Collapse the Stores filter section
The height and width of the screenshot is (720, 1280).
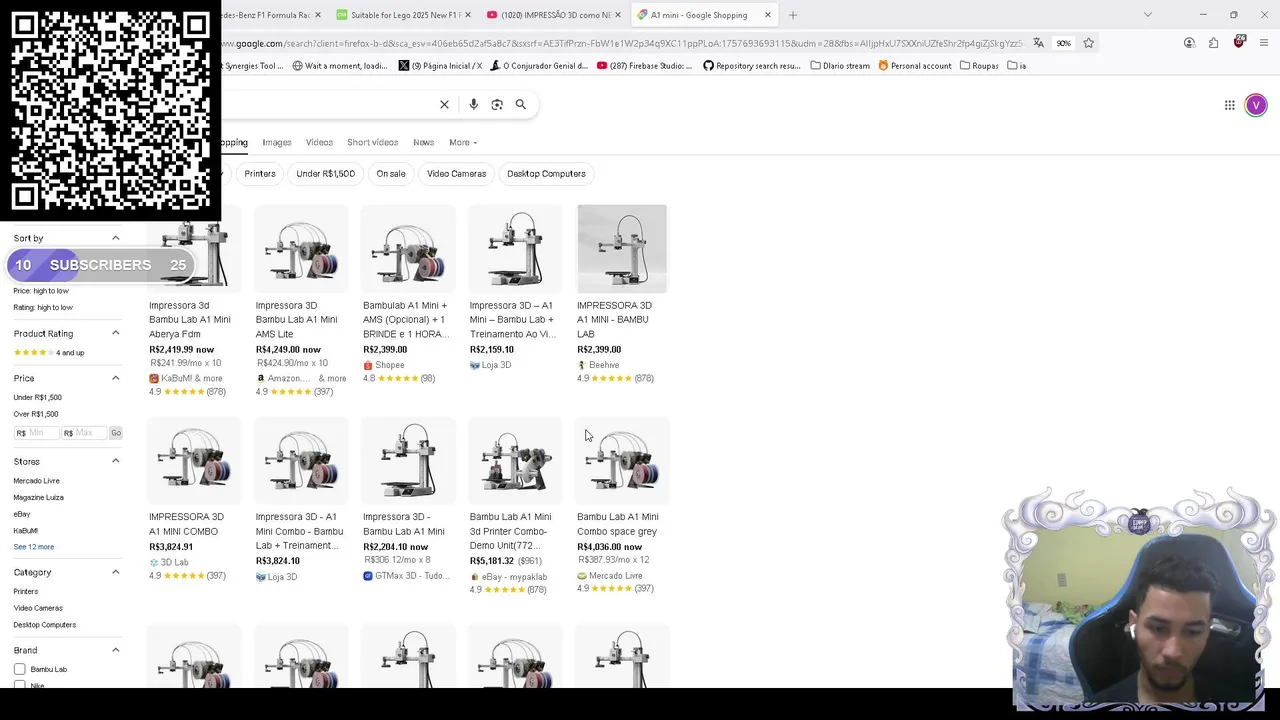115,461
